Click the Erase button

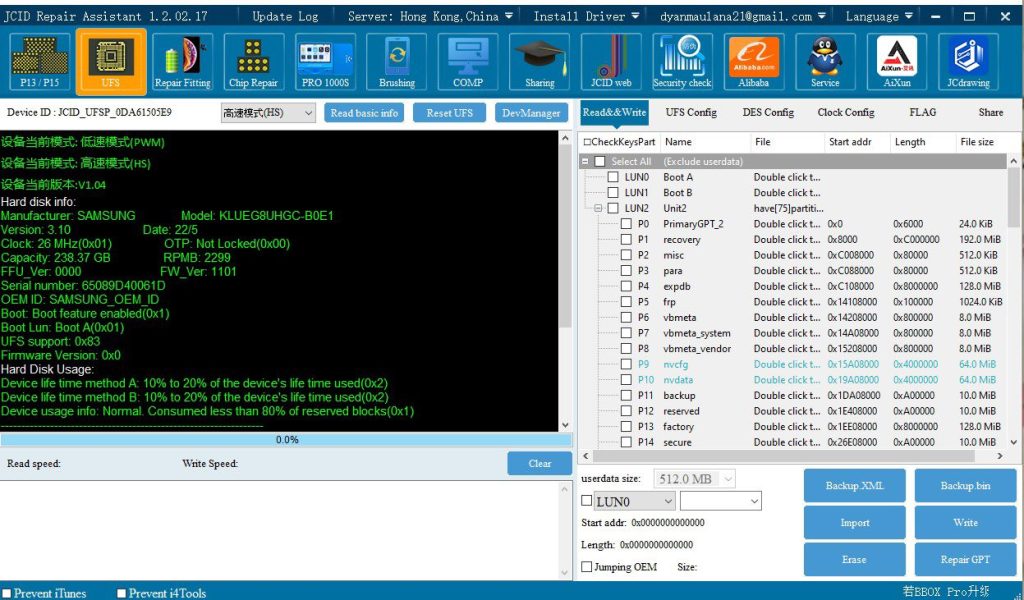(x=854, y=560)
